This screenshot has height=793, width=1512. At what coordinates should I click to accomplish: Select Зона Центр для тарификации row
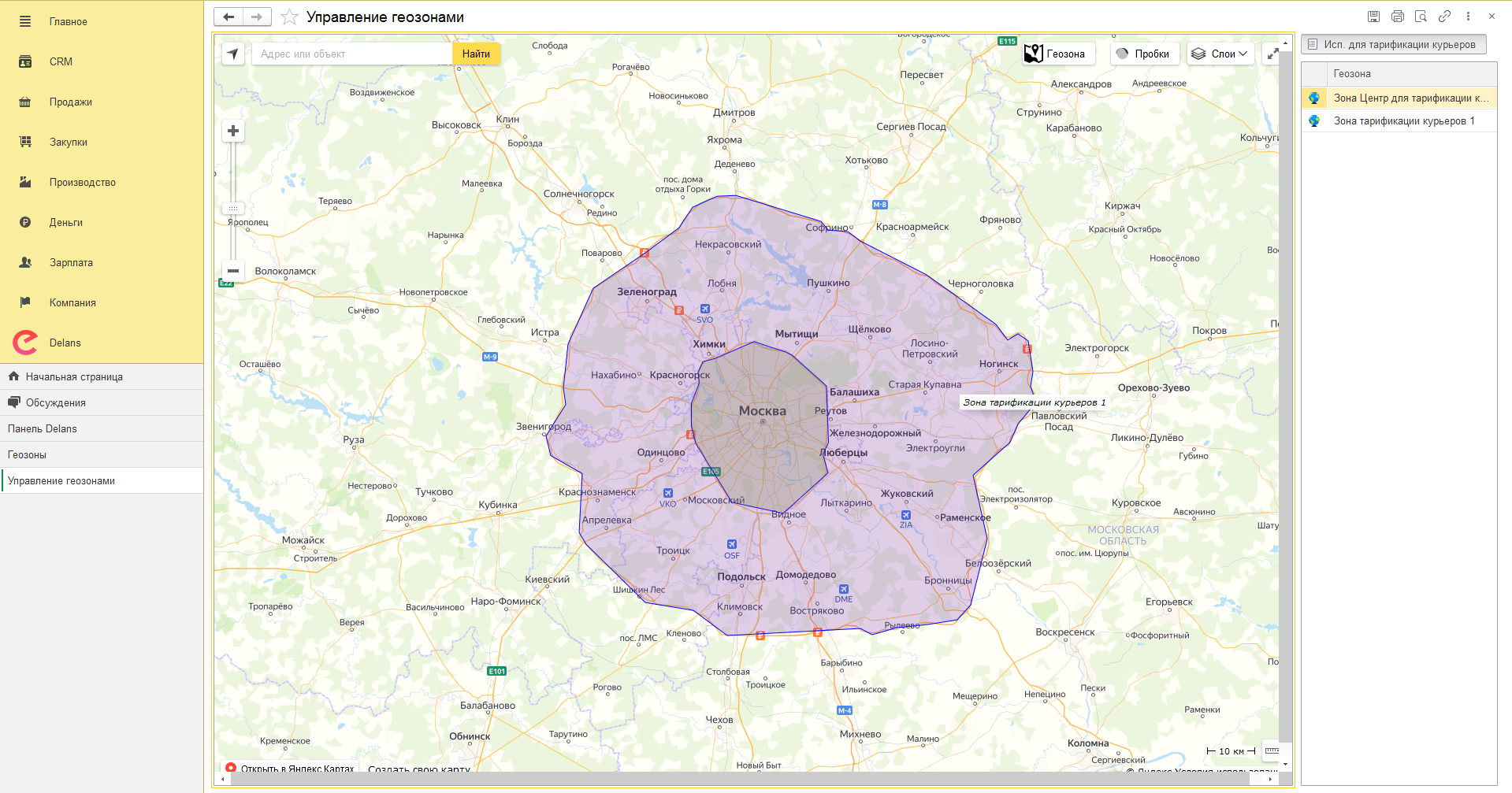[x=1399, y=98]
